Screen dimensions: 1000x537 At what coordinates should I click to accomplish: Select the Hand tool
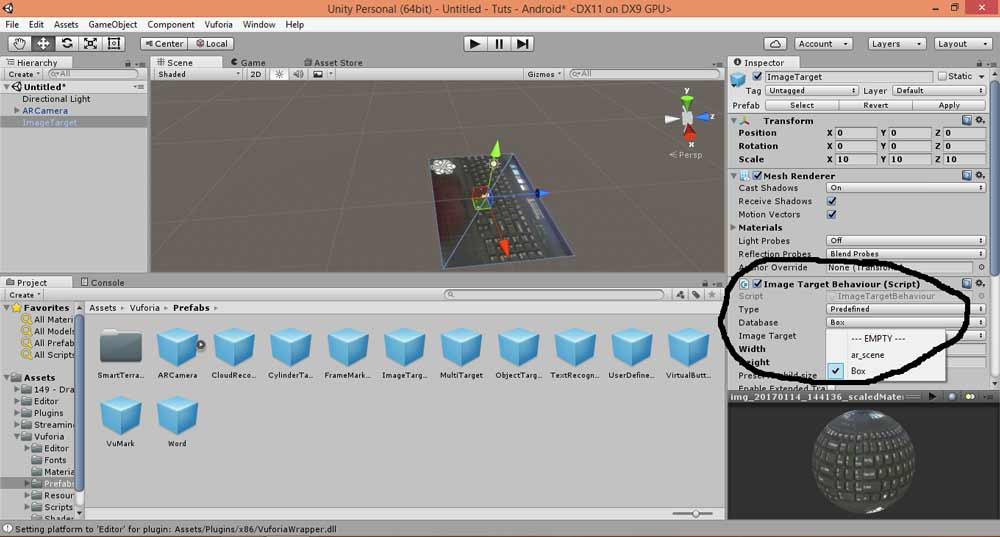(19, 43)
